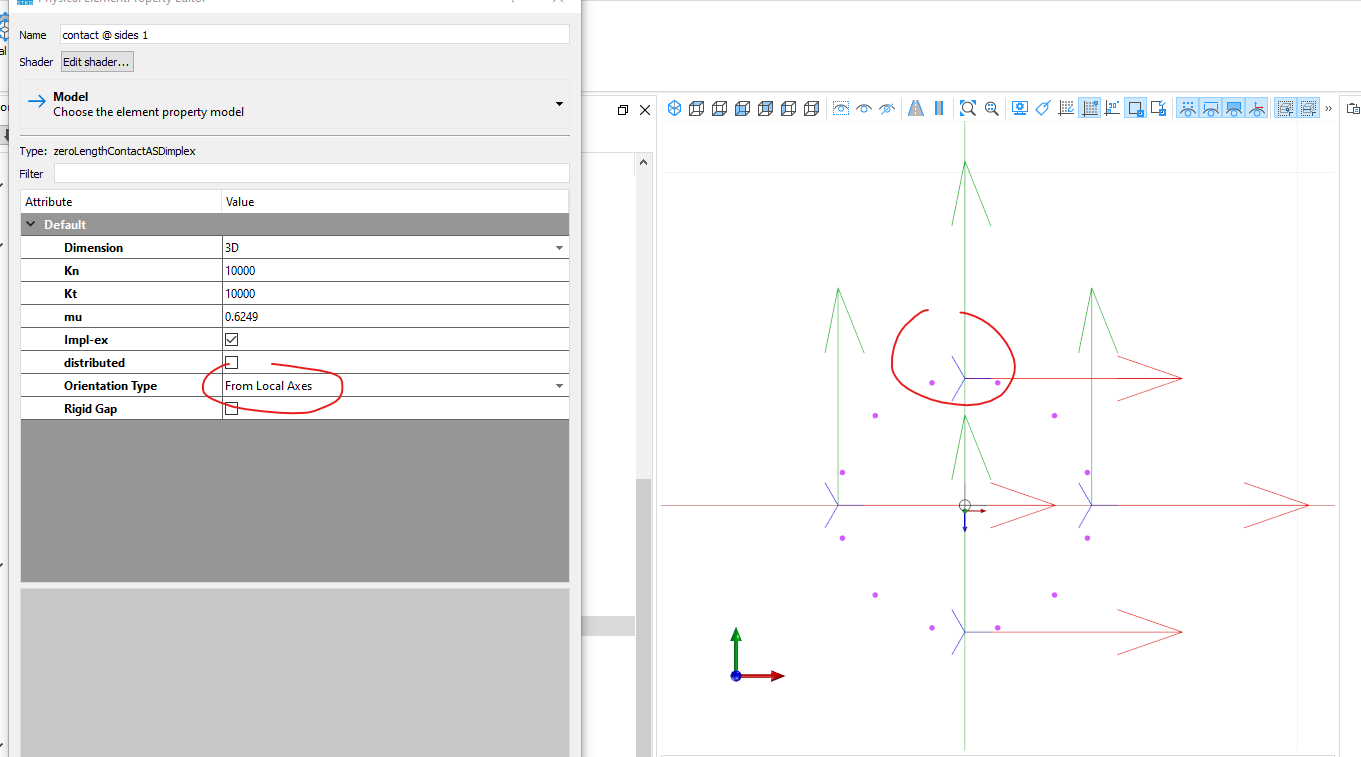Click the Orientation Type attribute label
The width and height of the screenshot is (1361, 757).
(x=110, y=386)
